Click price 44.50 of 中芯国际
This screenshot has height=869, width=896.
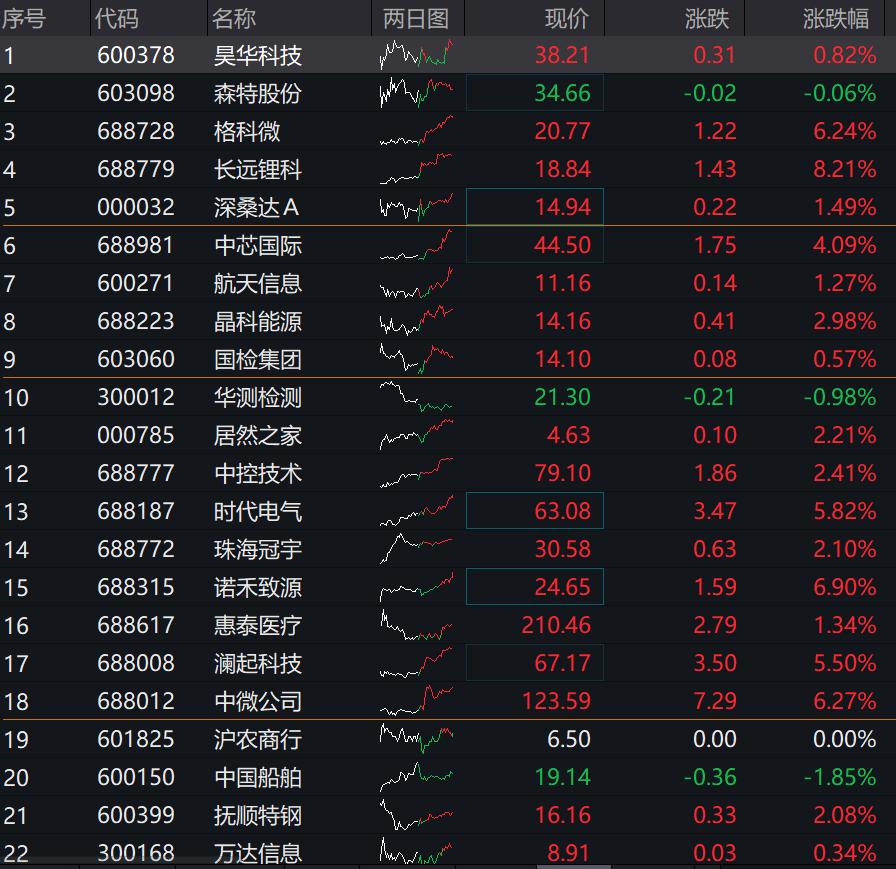coord(562,246)
